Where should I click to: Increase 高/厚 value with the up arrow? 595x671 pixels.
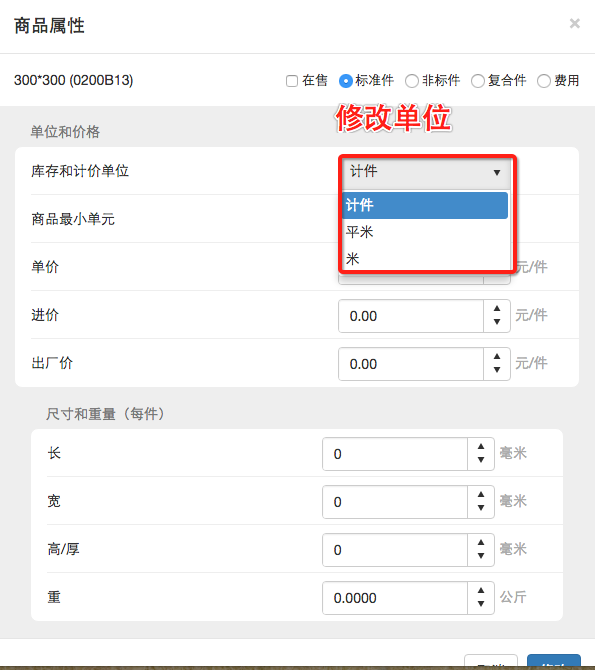pyautogui.click(x=481, y=543)
